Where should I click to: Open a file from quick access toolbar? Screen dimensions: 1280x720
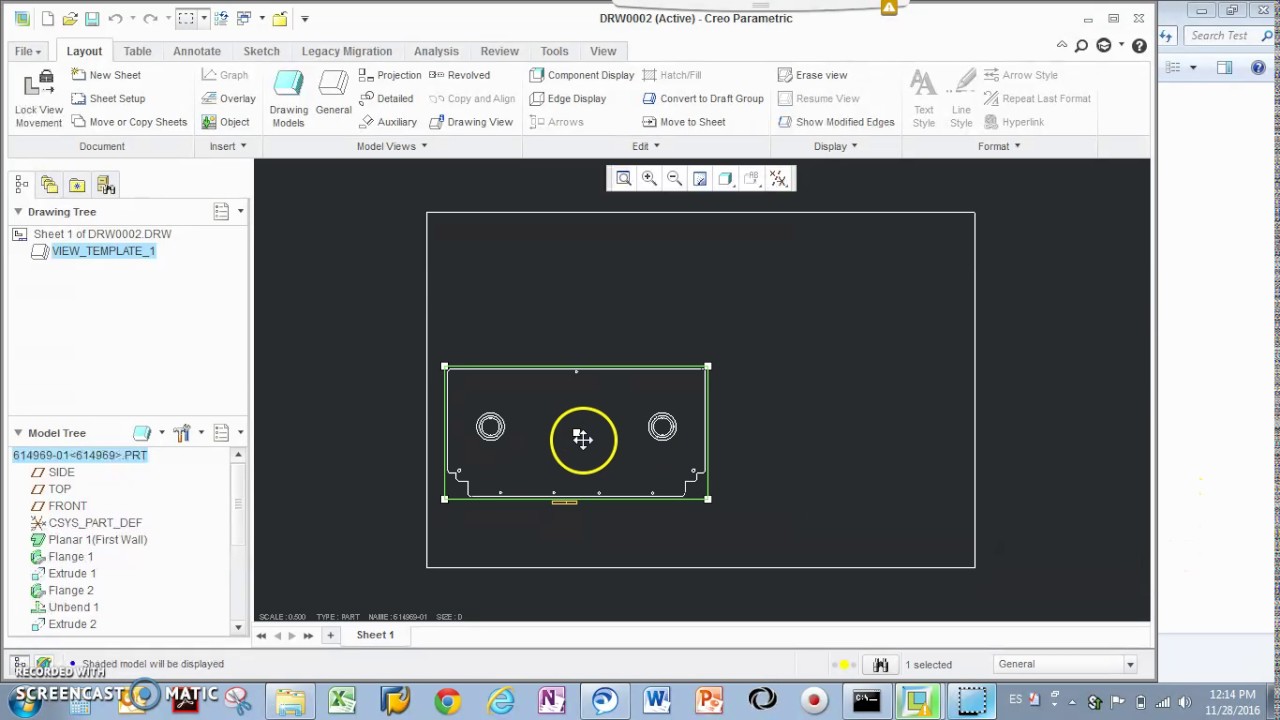69,18
